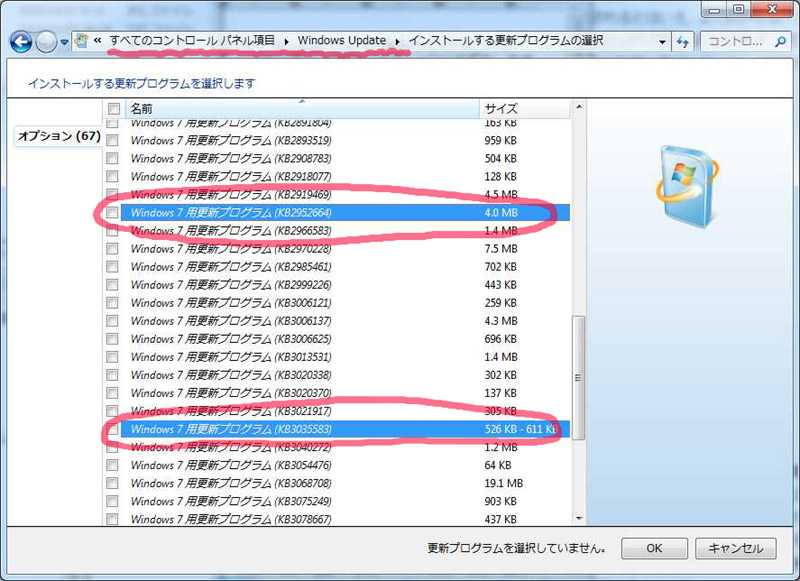Click the キャンセル button
The width and height of the screenshot is (800, 581).
pyautogui.click(x=735, y=548)
